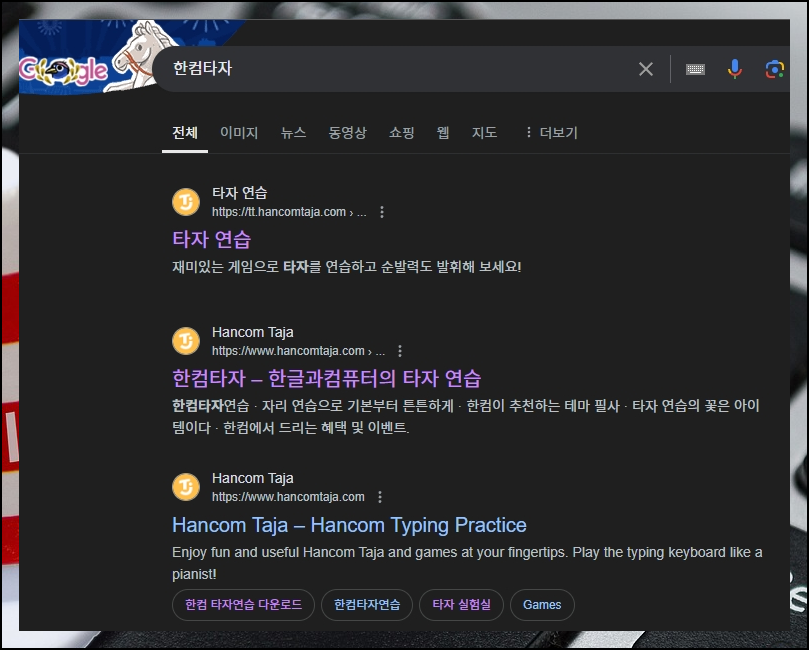The image size is (809, 650).
Task: Click the site name 타자 연습 above the first URL
Action: (x=239, y=193)
